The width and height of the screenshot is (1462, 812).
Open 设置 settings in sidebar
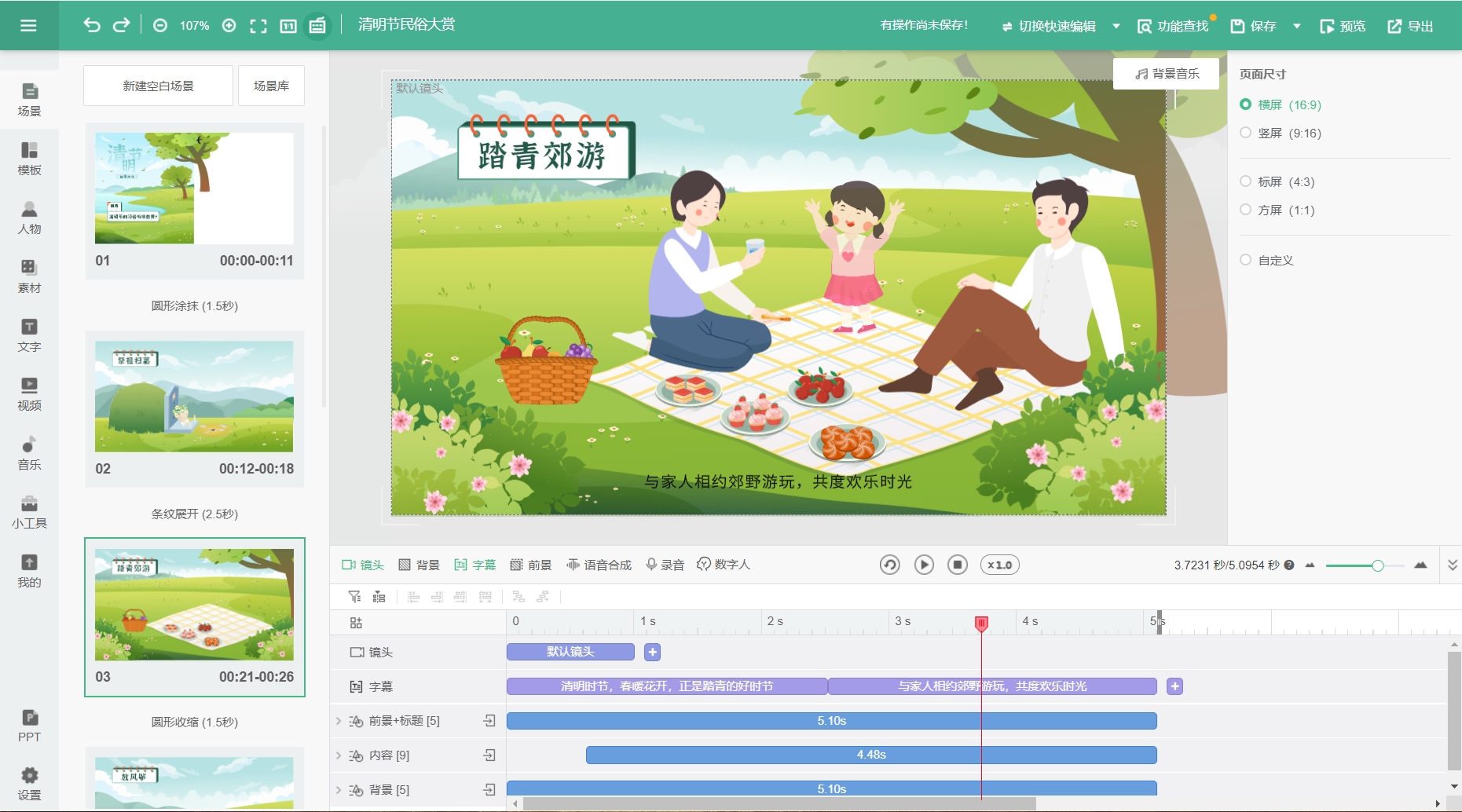point(29,784)
